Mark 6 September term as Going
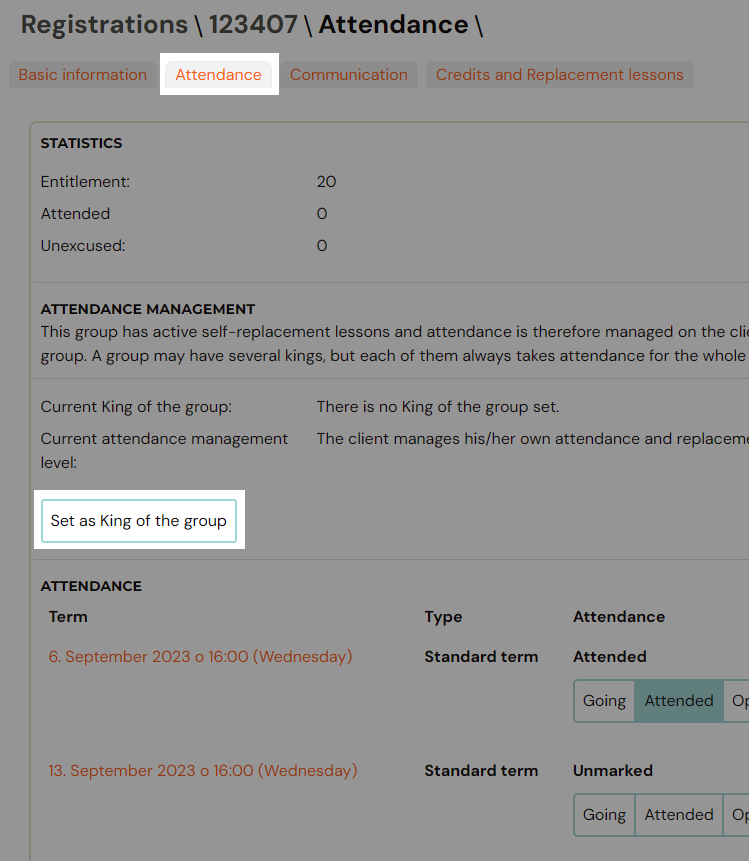This screenshot has height=861, width=749. [604, 701]
